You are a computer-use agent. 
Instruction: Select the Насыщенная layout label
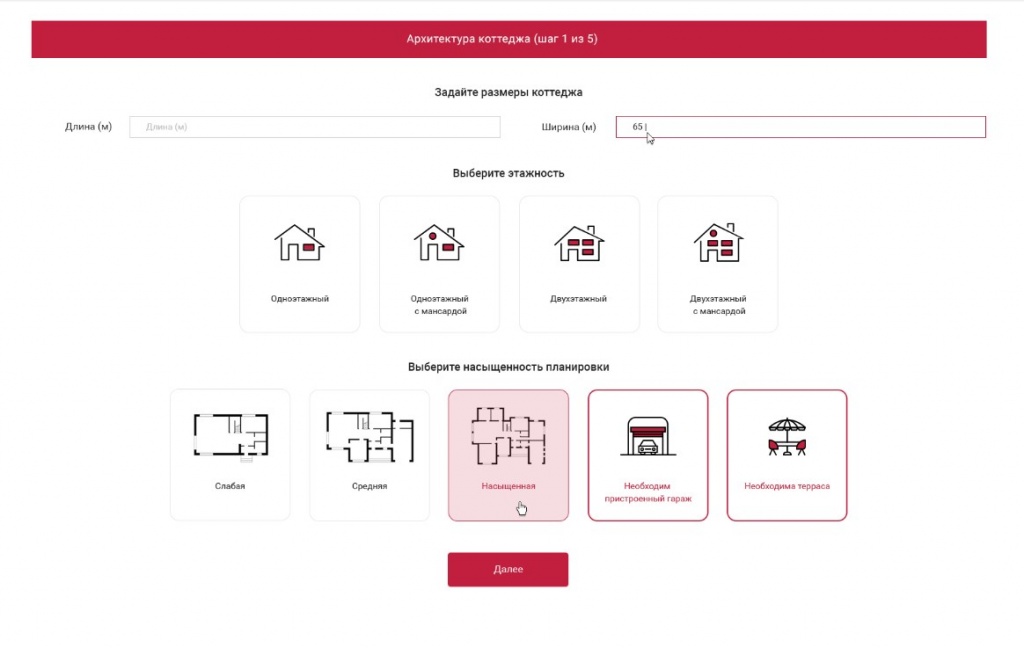click(508, 486)
